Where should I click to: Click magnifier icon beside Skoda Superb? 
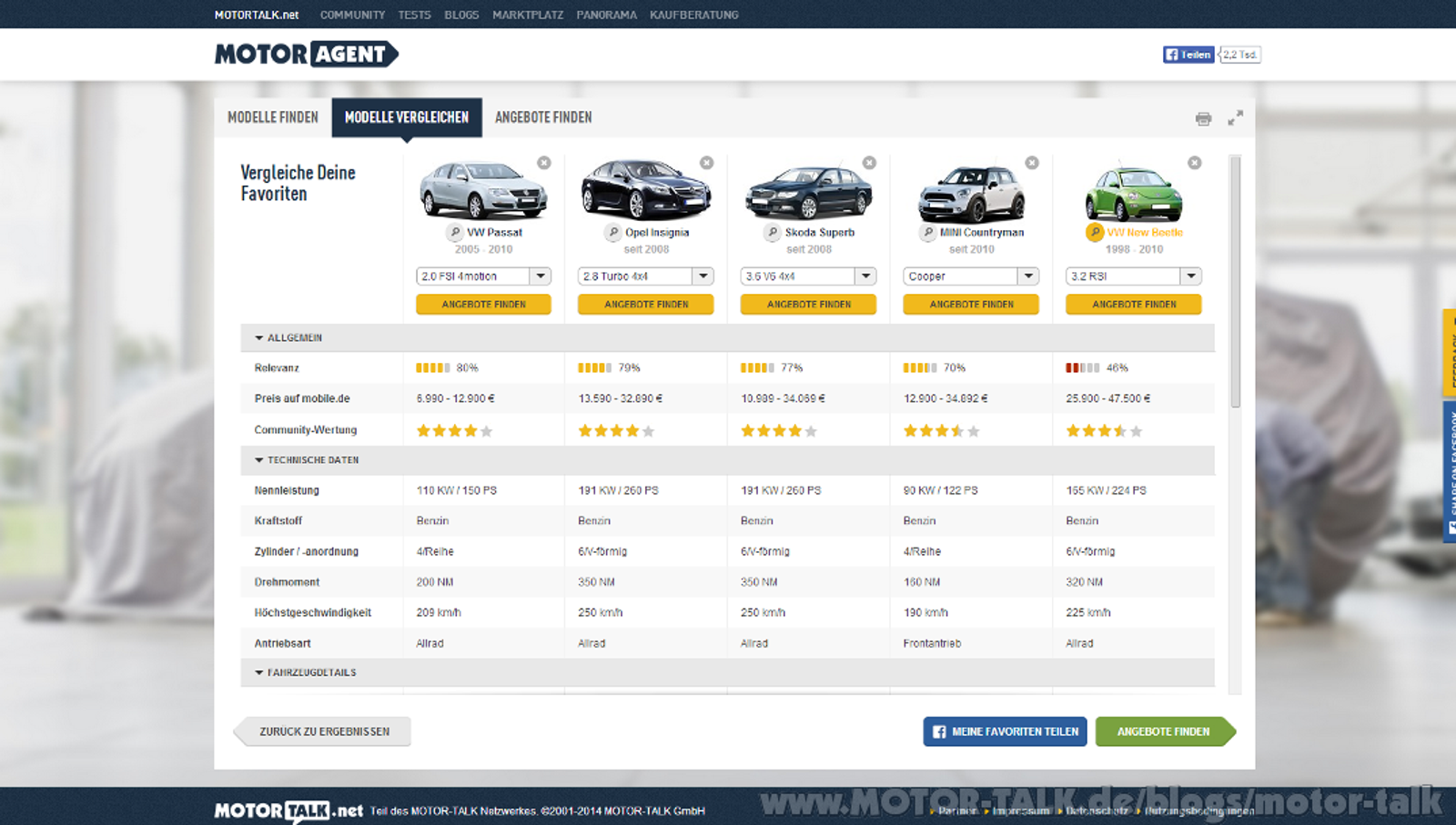(773, 232)
